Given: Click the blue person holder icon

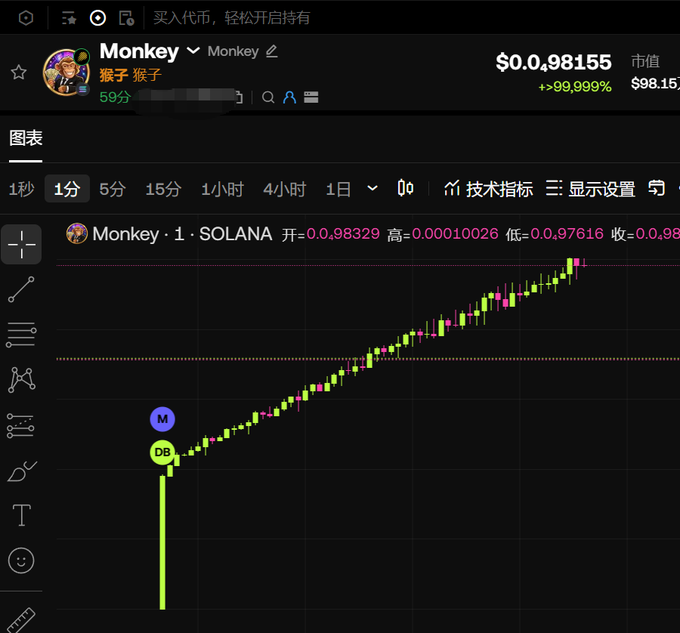Looking at the screenshot, I should 289,97.
